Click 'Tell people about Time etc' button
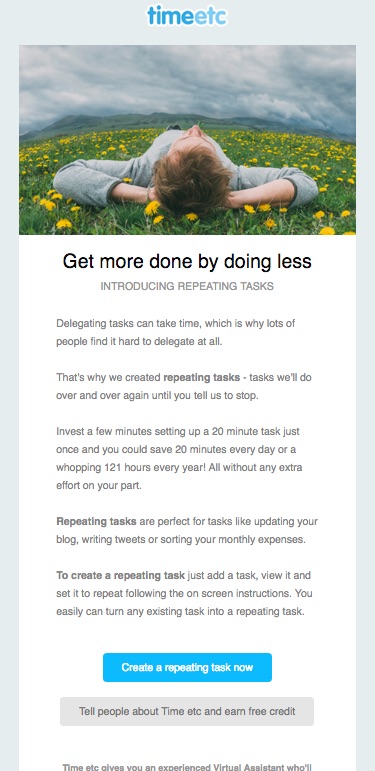The height and width of the screenshot is (771, 375). [x=187, y=711]
